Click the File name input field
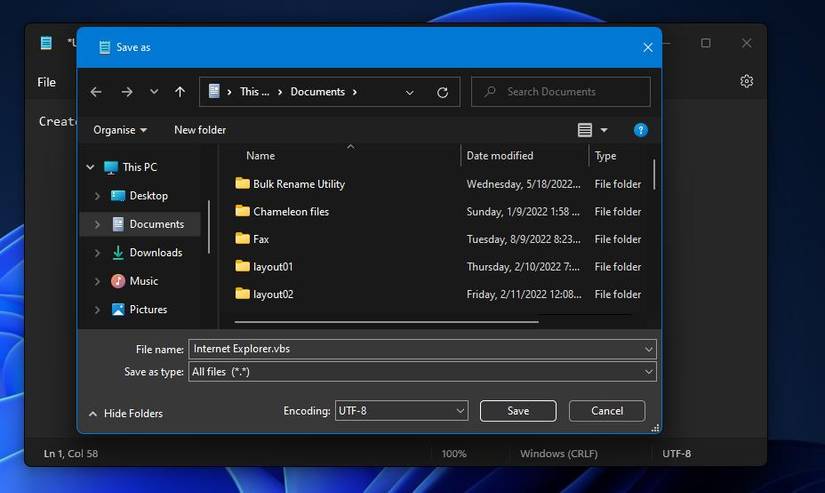The image size is (825, 493). (422, 349)
